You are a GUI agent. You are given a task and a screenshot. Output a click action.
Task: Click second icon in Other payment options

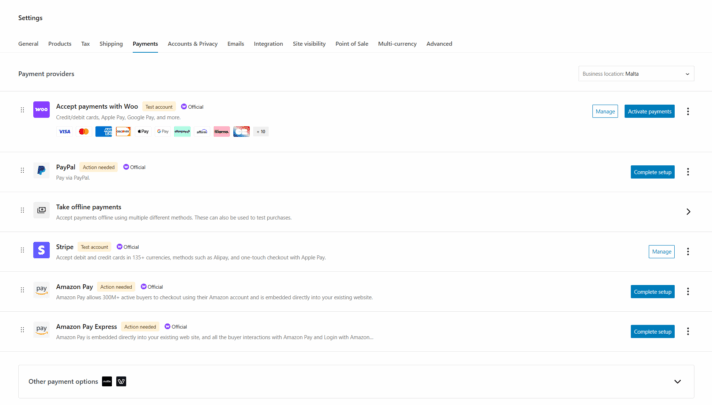click(x=121, y=381)
